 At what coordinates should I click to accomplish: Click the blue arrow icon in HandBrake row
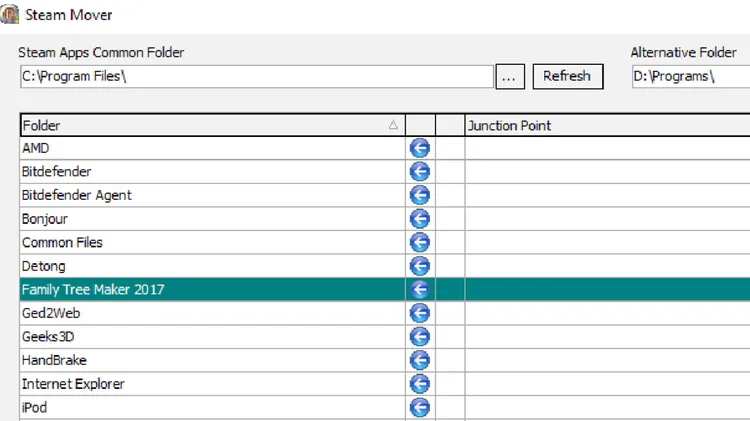click(x=419, y=360)
